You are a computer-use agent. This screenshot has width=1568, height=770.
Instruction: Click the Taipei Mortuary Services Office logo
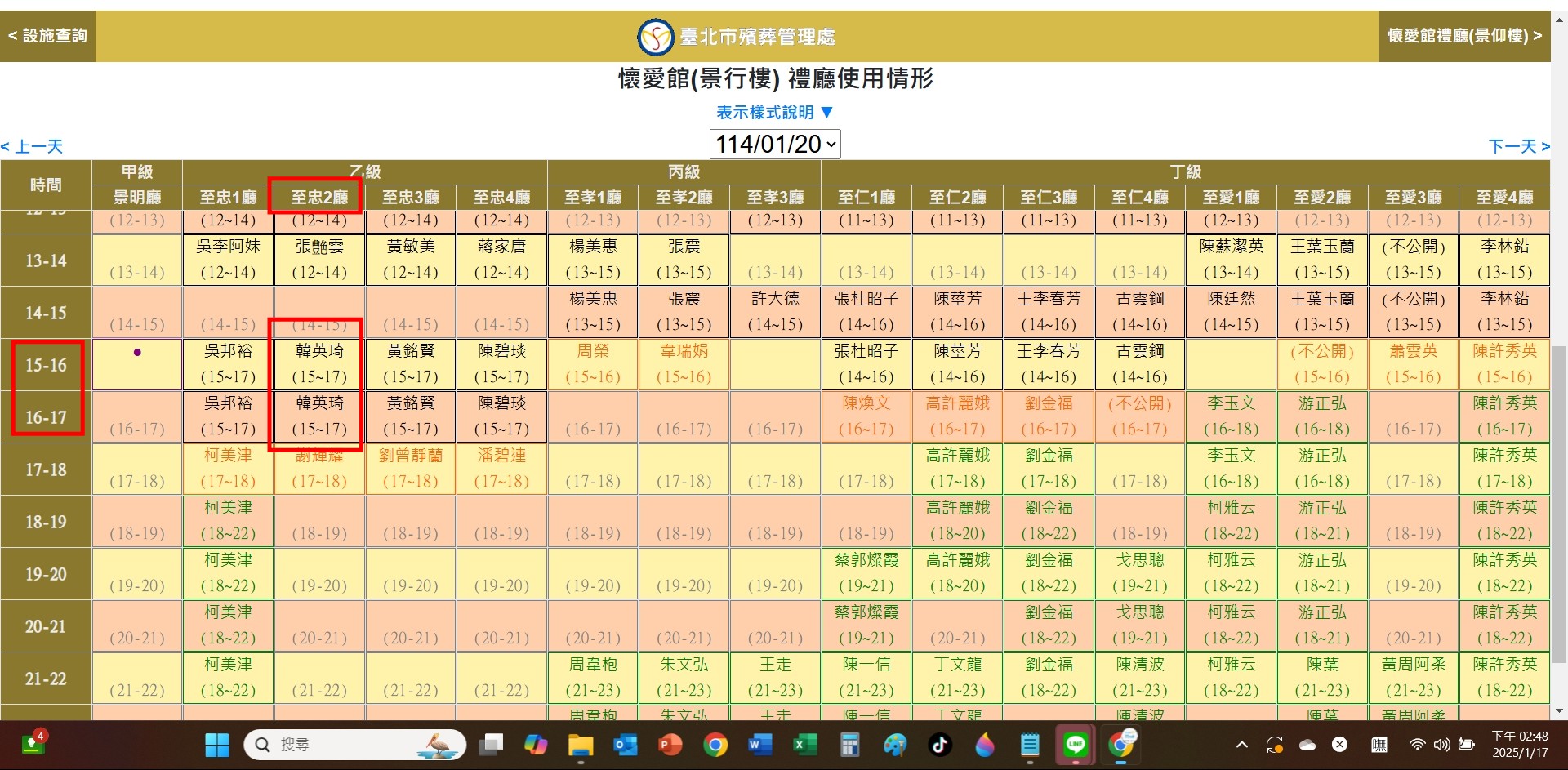click(655, 37)
